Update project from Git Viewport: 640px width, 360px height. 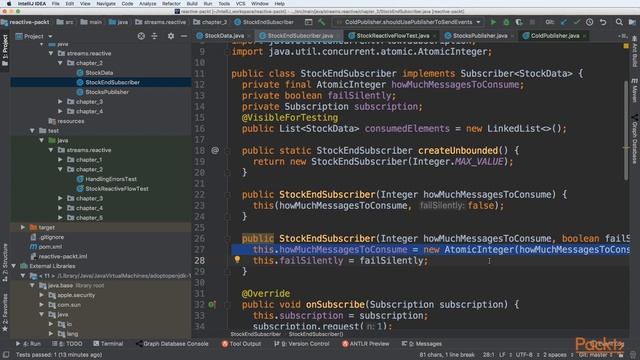click(564, 22)
